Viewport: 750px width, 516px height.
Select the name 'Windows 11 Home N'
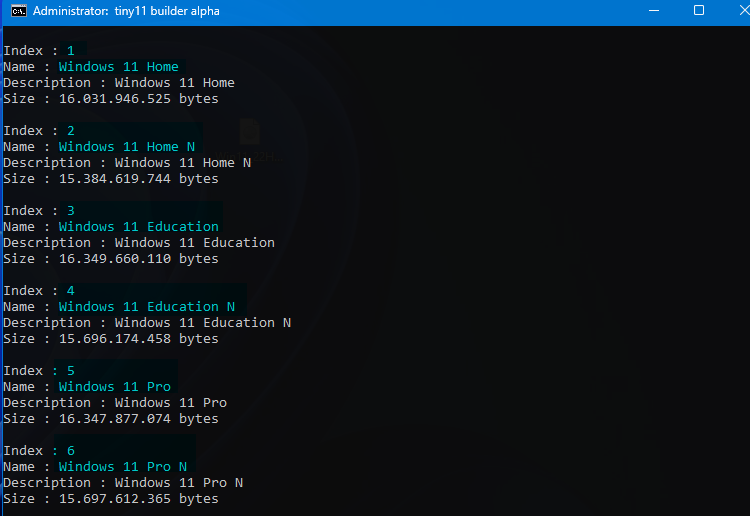click(x=127, y=146)
